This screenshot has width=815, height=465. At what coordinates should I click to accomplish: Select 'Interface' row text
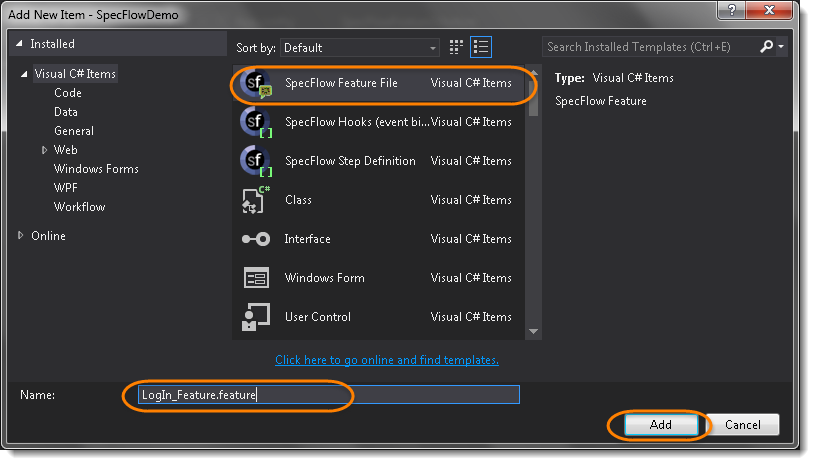(307, 239)
